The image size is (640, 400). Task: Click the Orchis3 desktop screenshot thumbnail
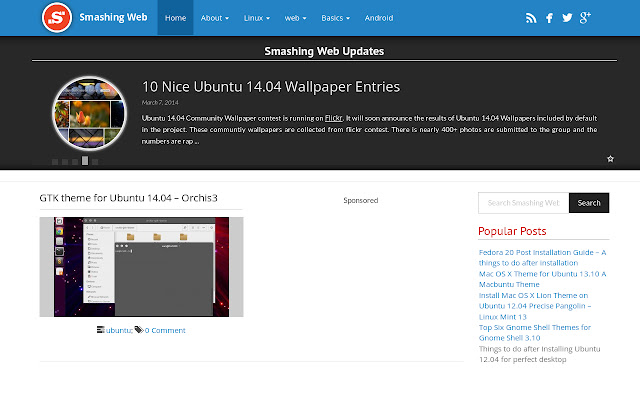tap(141, 267)
